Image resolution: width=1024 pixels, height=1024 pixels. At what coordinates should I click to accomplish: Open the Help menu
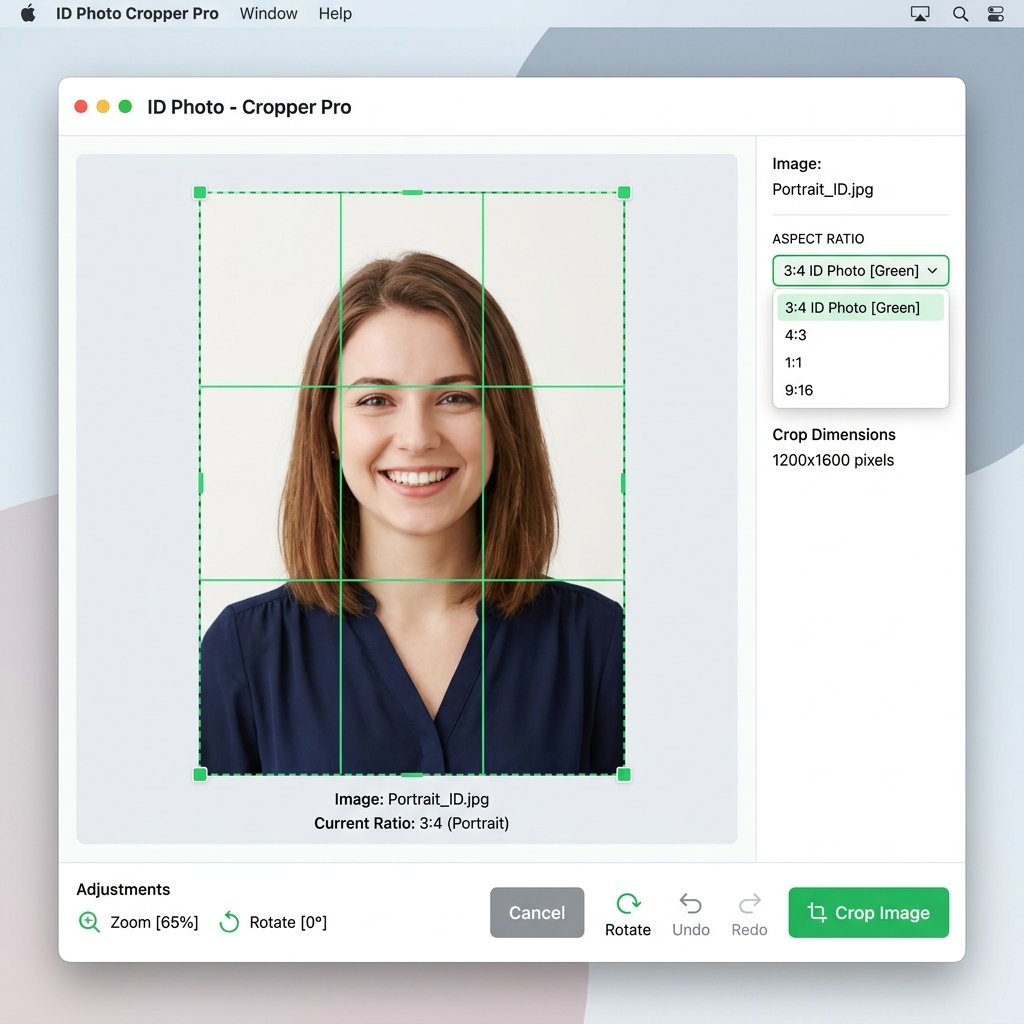click(x=335, y=14)
